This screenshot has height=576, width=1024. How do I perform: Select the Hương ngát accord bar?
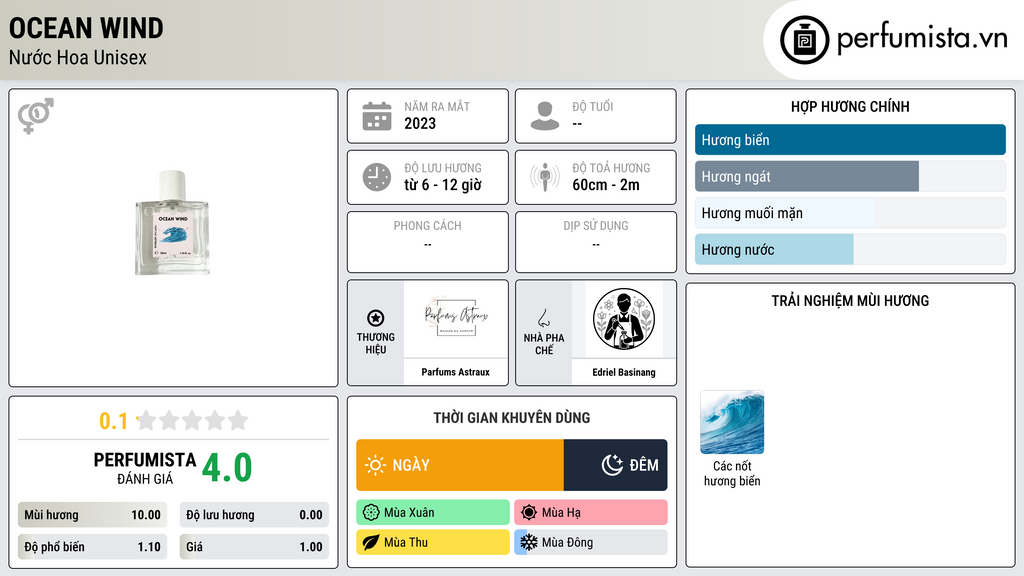850,176
